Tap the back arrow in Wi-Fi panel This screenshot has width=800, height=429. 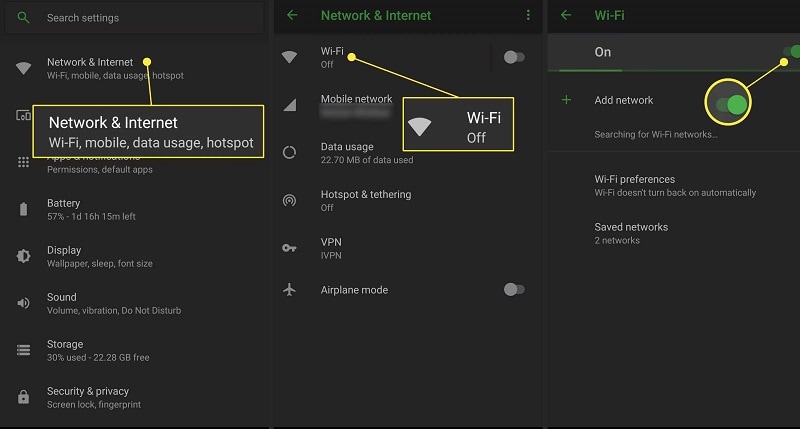567,15
